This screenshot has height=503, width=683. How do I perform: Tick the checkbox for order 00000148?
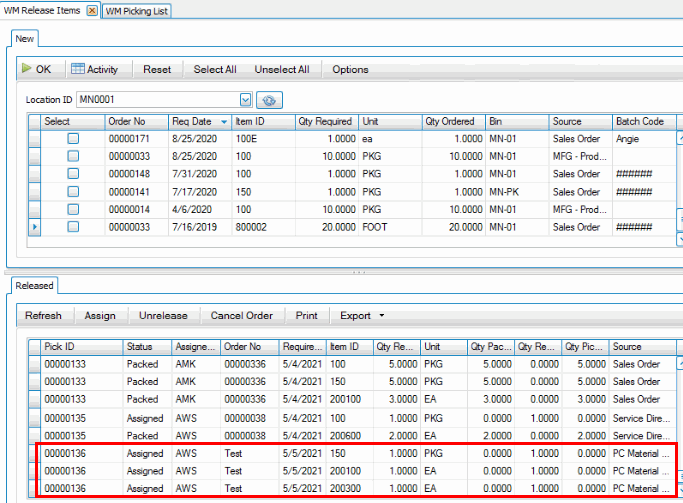pos(73,174)
